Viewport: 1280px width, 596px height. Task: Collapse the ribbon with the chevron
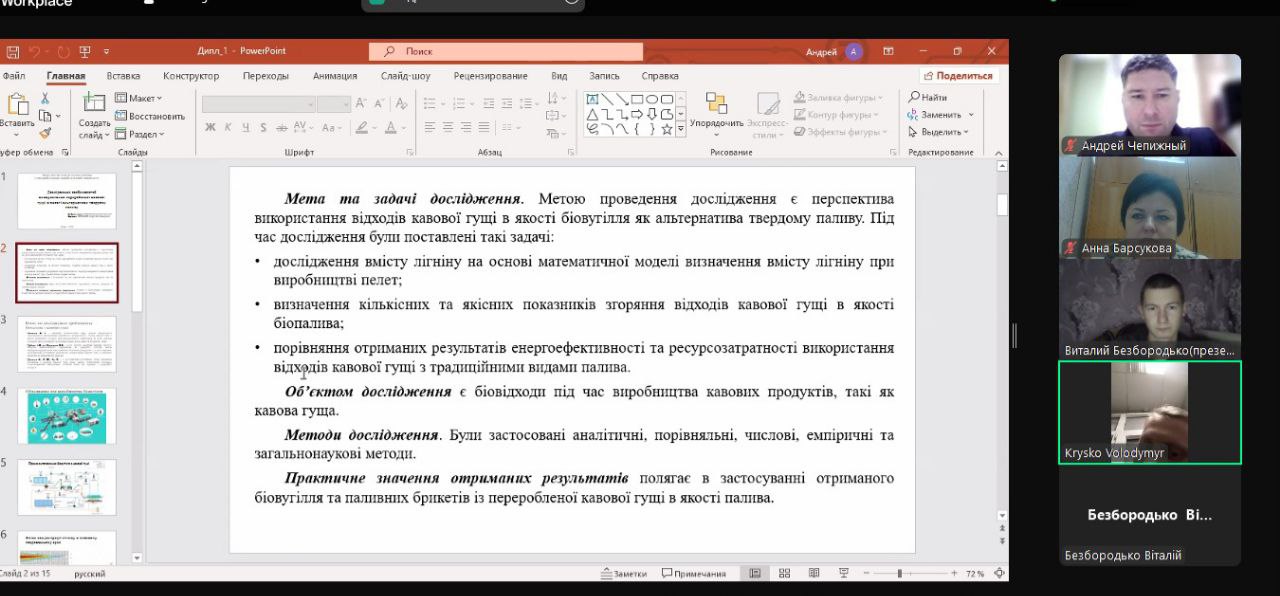[x=1000, y=152]
